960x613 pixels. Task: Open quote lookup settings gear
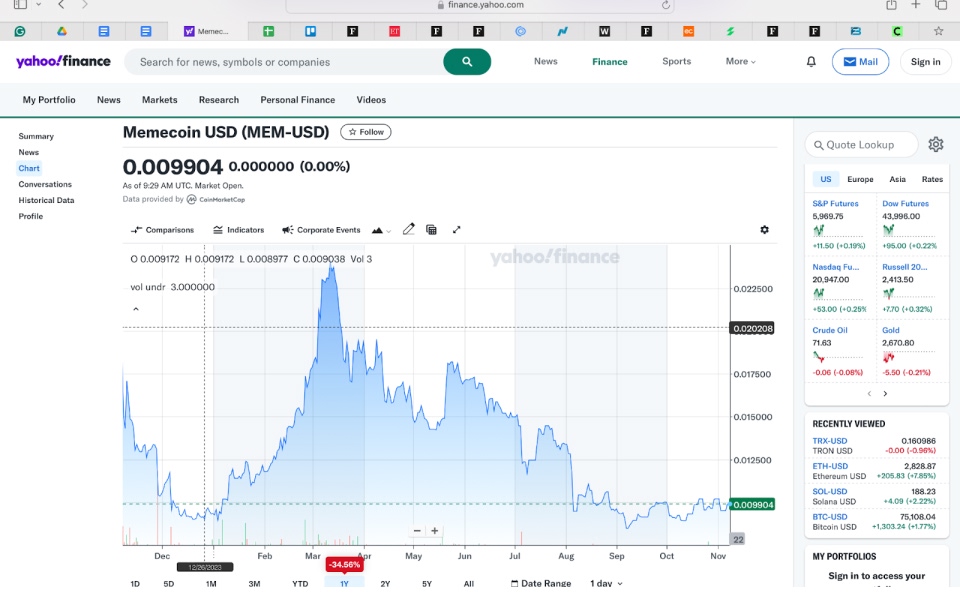pos(936,145)
